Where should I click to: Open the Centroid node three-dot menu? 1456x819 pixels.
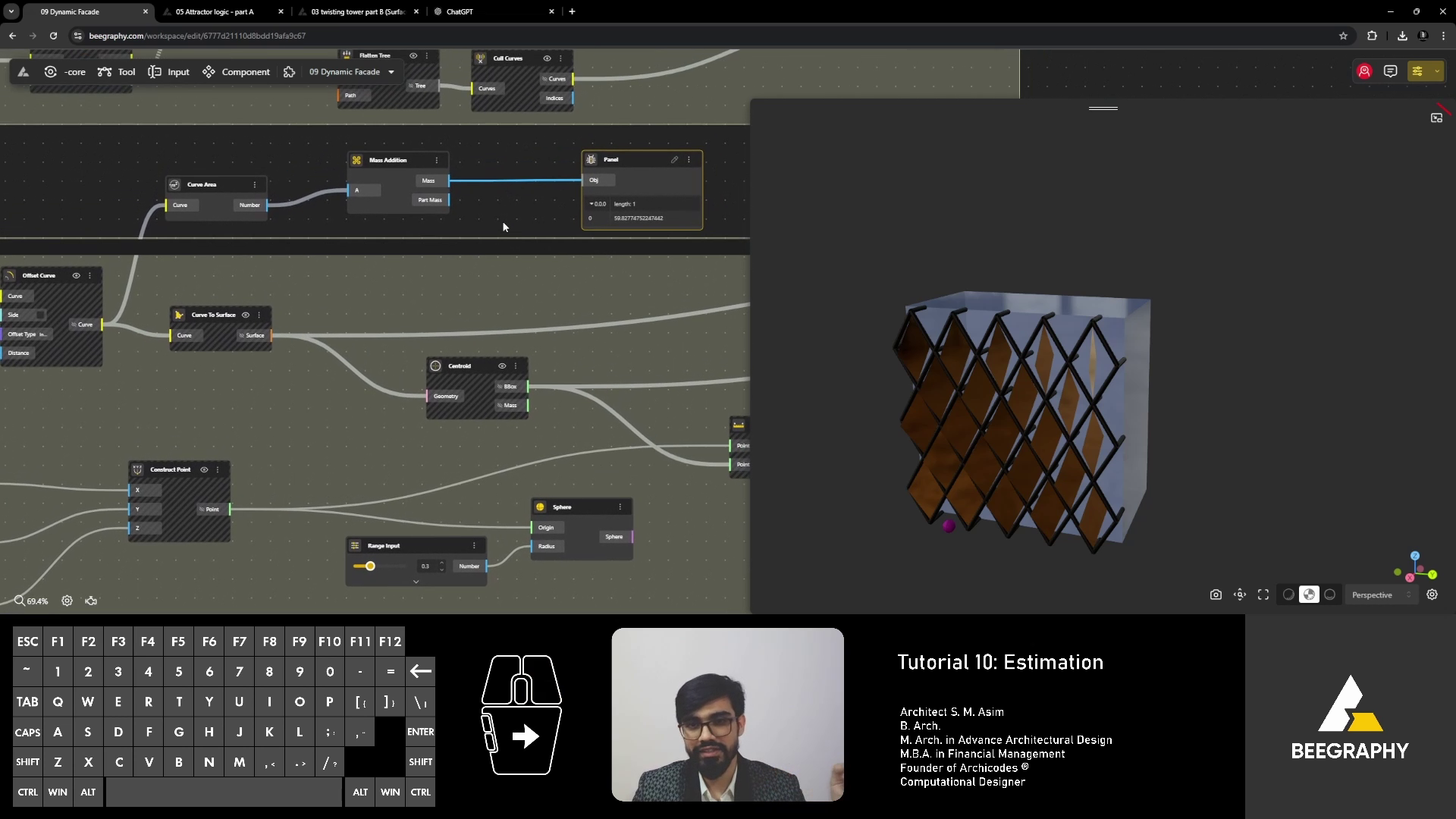(516, 366)
